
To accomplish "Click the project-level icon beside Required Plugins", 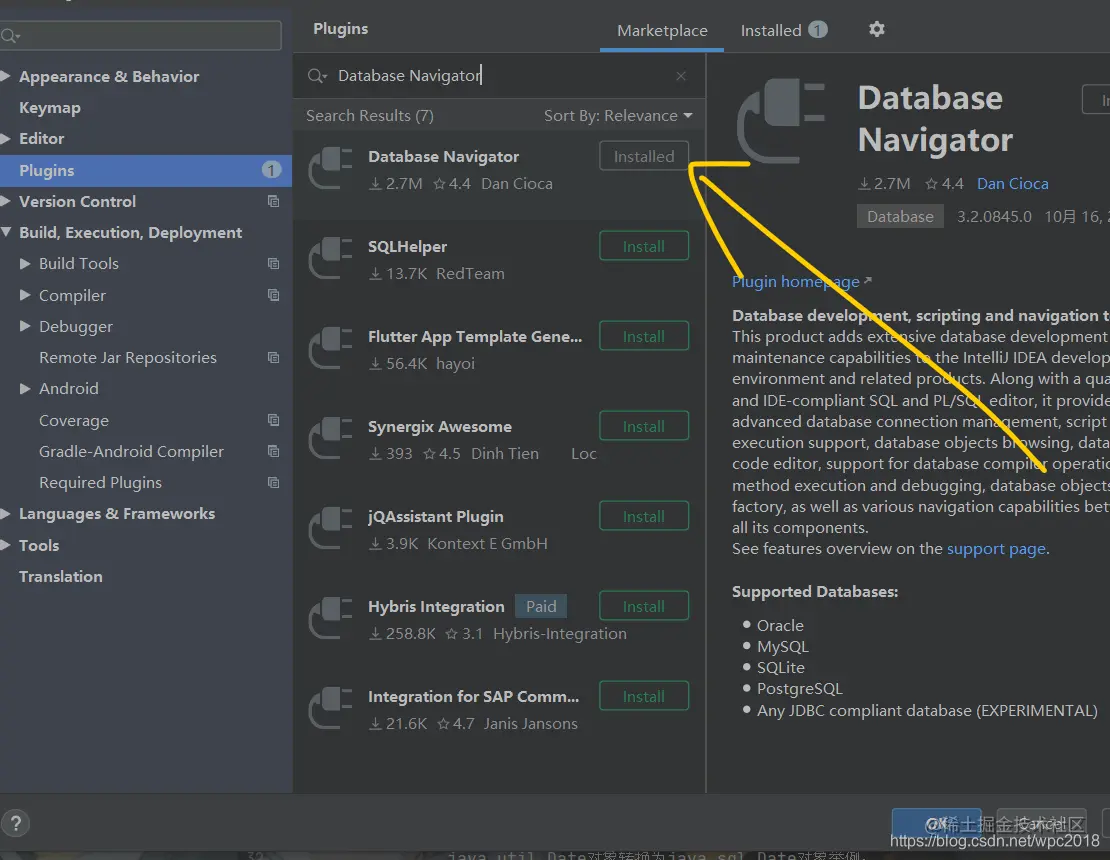I will coord(273,483).
